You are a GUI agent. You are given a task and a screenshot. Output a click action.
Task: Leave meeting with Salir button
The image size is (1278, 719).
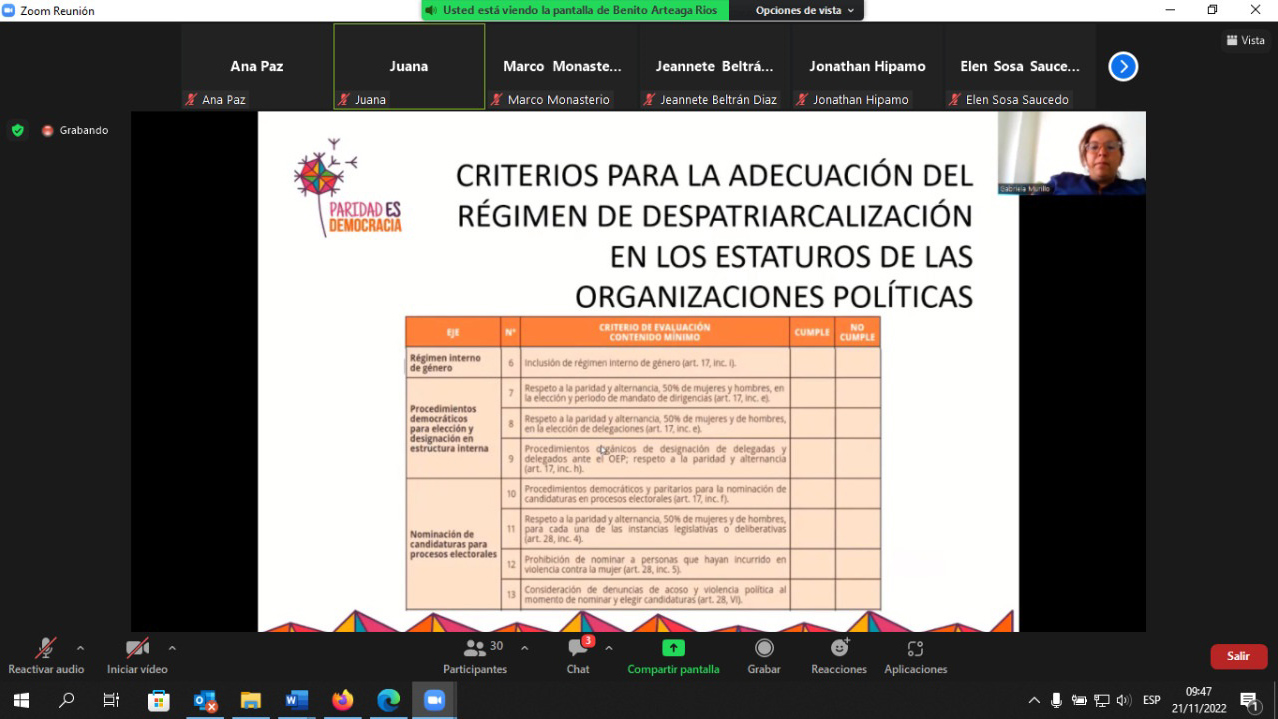click(1238, 656)
